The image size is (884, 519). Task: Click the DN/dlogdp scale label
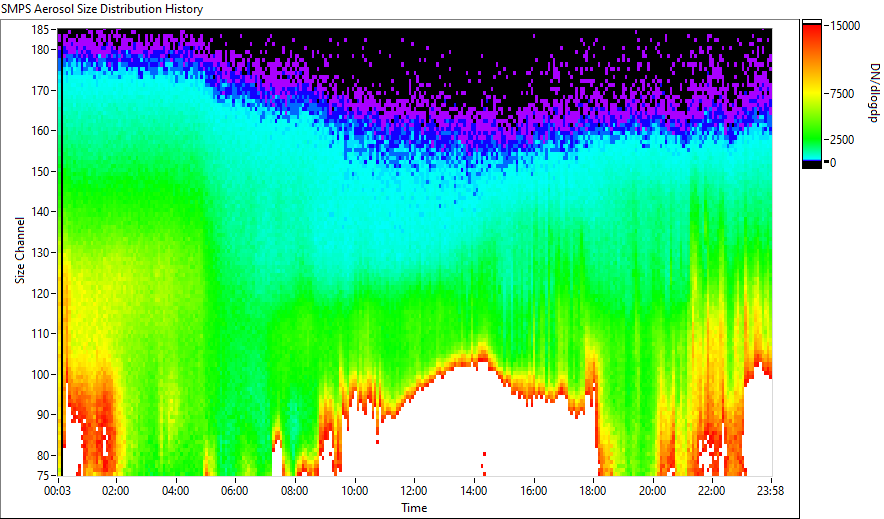pyautogui.click(x=874, y=93)
